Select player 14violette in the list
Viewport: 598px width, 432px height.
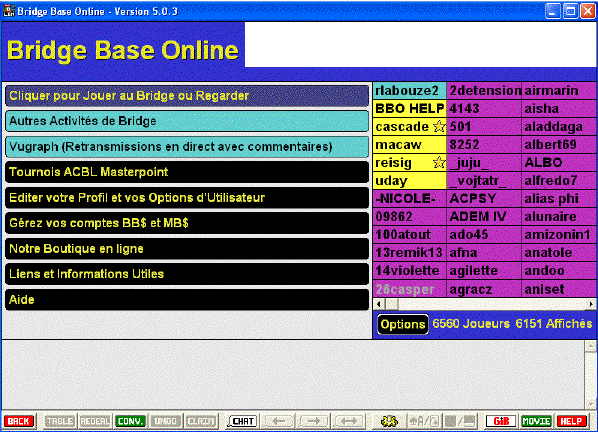[x=410, y=270]
